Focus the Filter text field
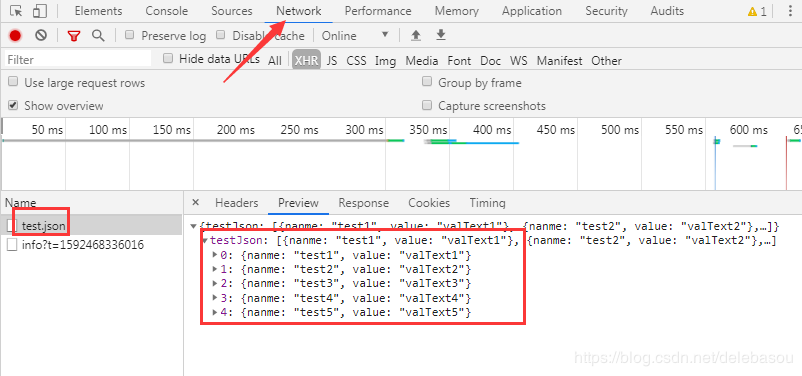This screenshot has height=376, width=802. (78, 59)
